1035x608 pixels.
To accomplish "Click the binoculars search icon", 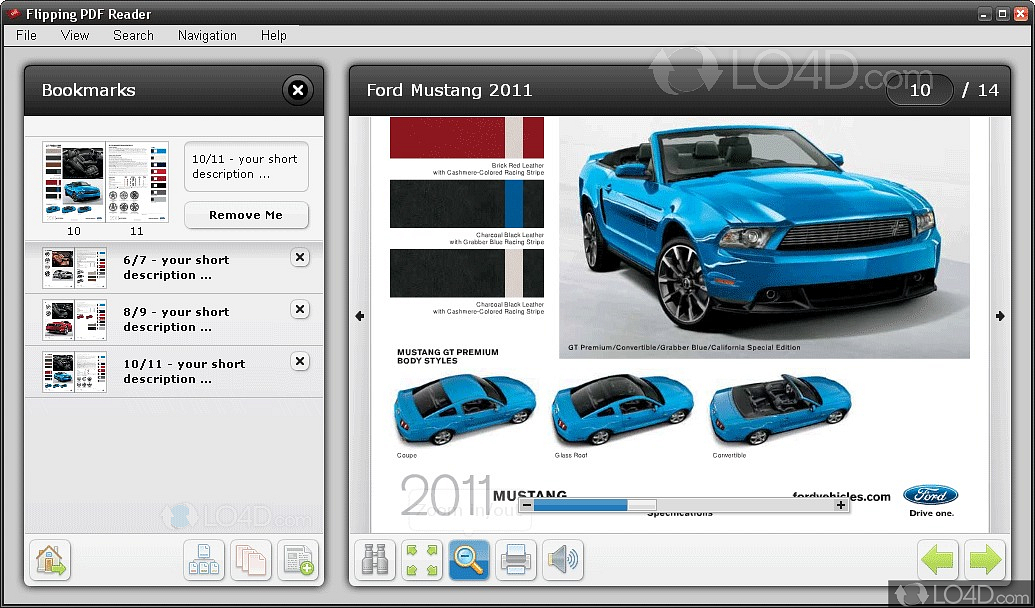I will 374,560.
